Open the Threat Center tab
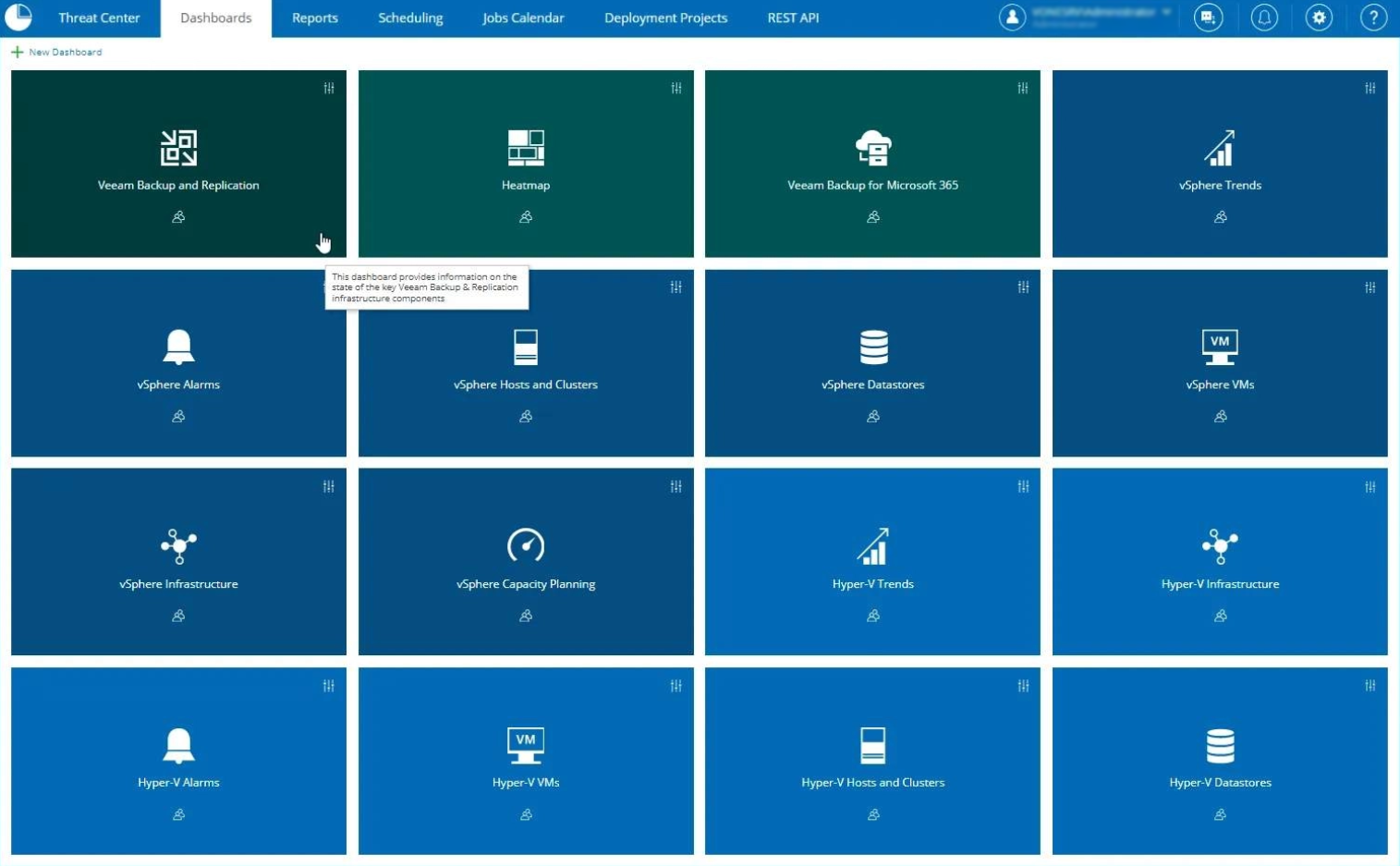This screenshot has height=866, width=1400. [x=99, y=18]
